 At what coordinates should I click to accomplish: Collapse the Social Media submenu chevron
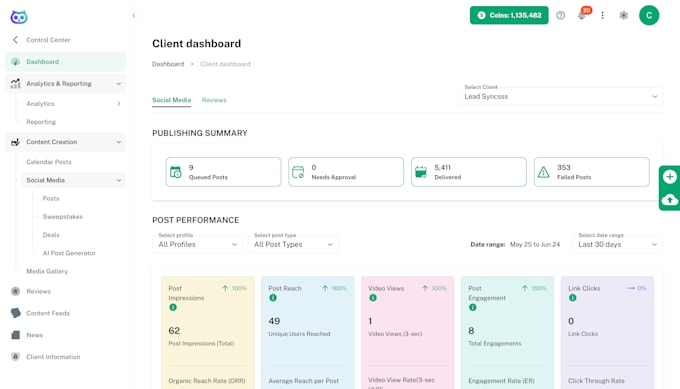tap(119, 180)
